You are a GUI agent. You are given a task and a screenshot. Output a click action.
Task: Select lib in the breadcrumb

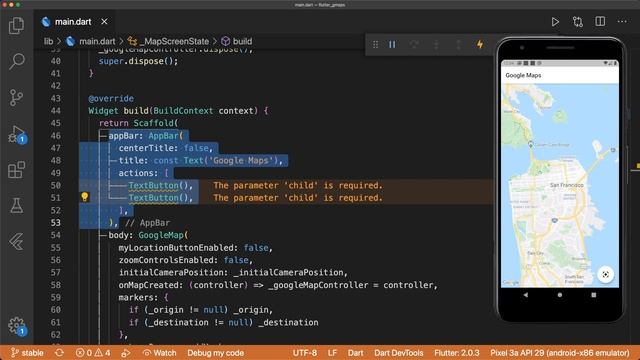click(x=48, y=41)
